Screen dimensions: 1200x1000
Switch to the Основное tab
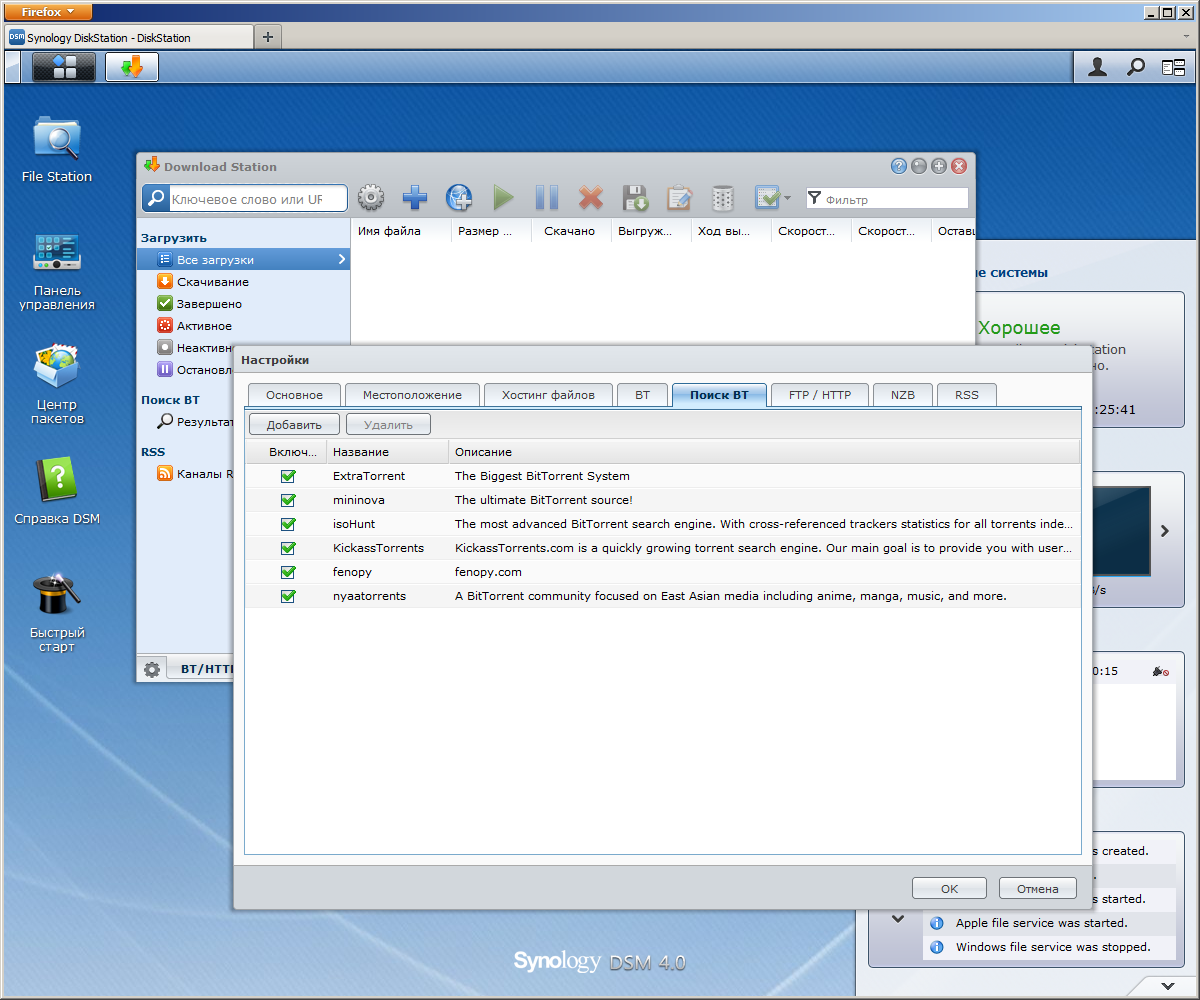click(x=294, y=395)
